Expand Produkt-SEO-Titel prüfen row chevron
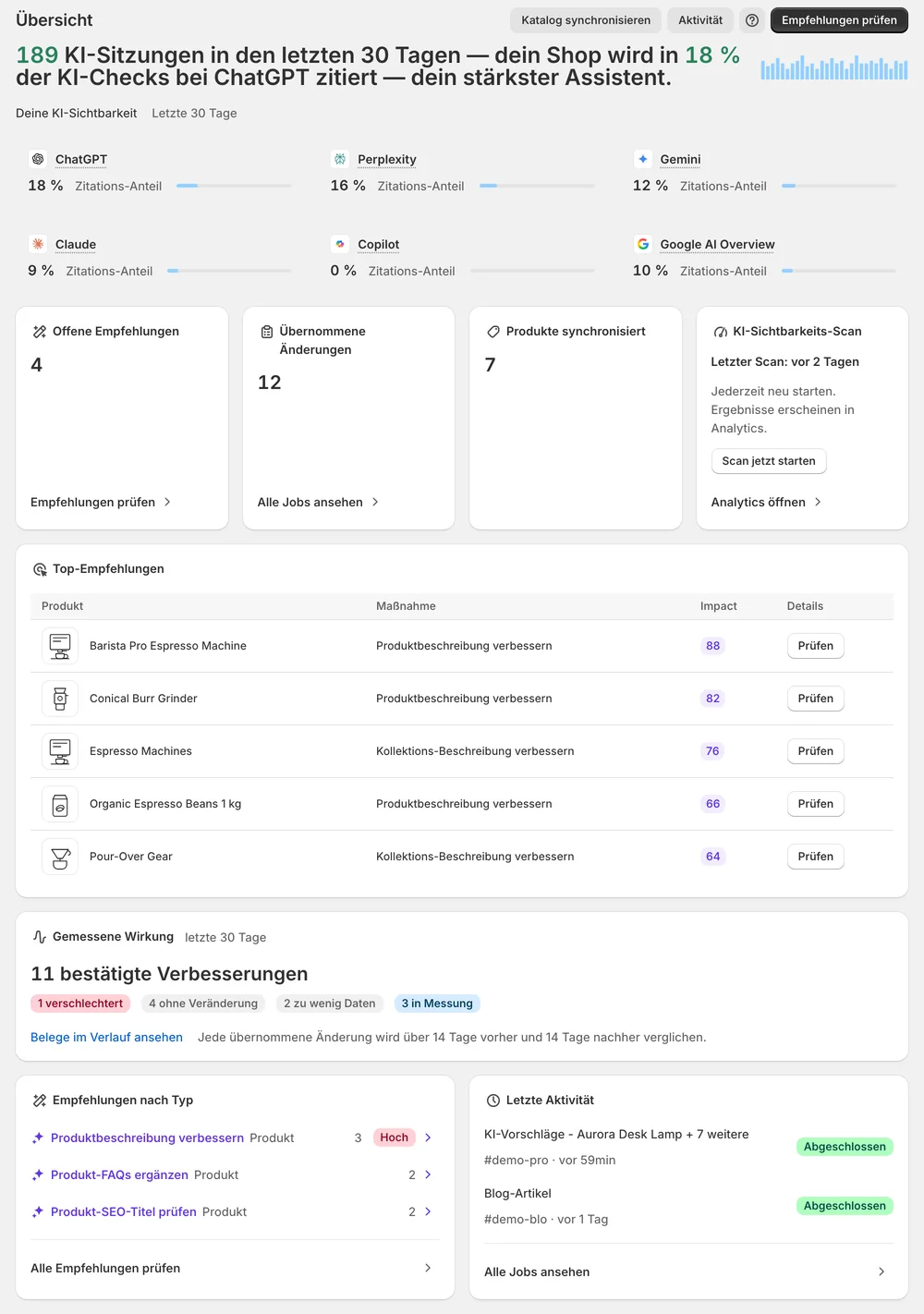The height and width of the screenshot is (1314, 924). pyautogui.click(x=428, y=1211)
